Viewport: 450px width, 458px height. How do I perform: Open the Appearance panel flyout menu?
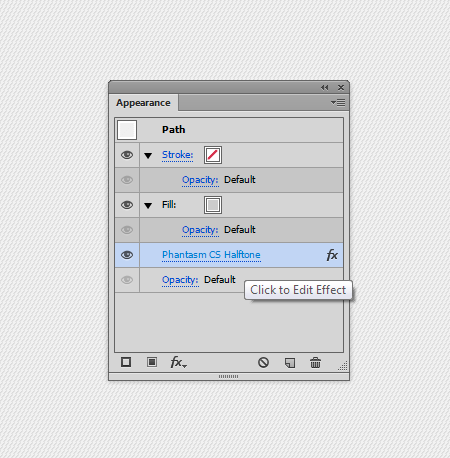coord(338,103)
